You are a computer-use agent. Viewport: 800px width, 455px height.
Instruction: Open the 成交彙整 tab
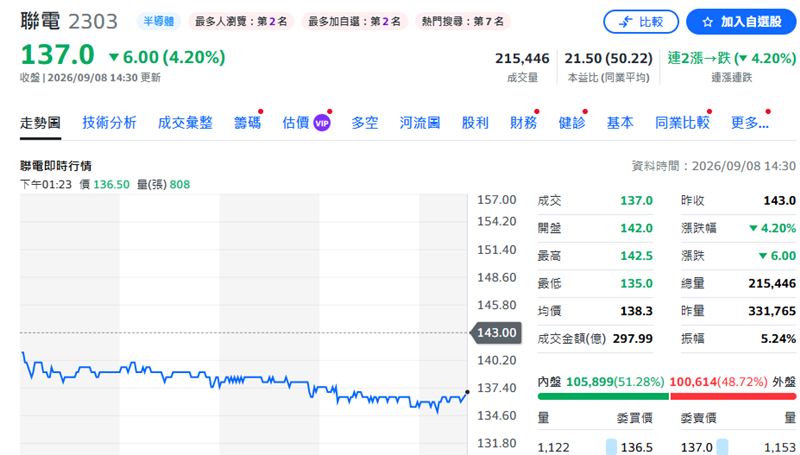[185, 123]
